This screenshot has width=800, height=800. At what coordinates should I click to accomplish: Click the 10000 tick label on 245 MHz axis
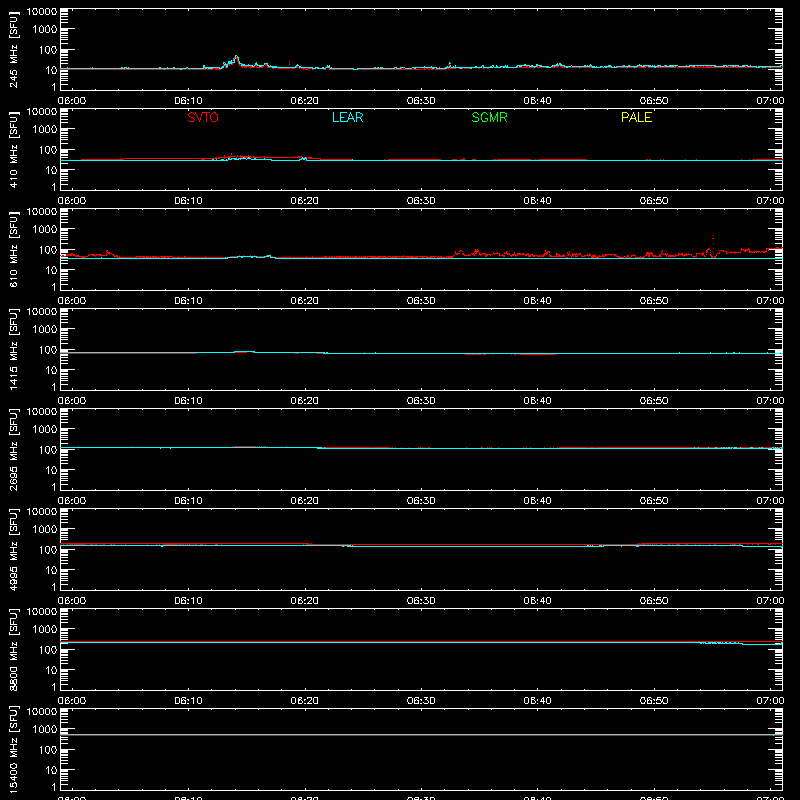point(42,12)
